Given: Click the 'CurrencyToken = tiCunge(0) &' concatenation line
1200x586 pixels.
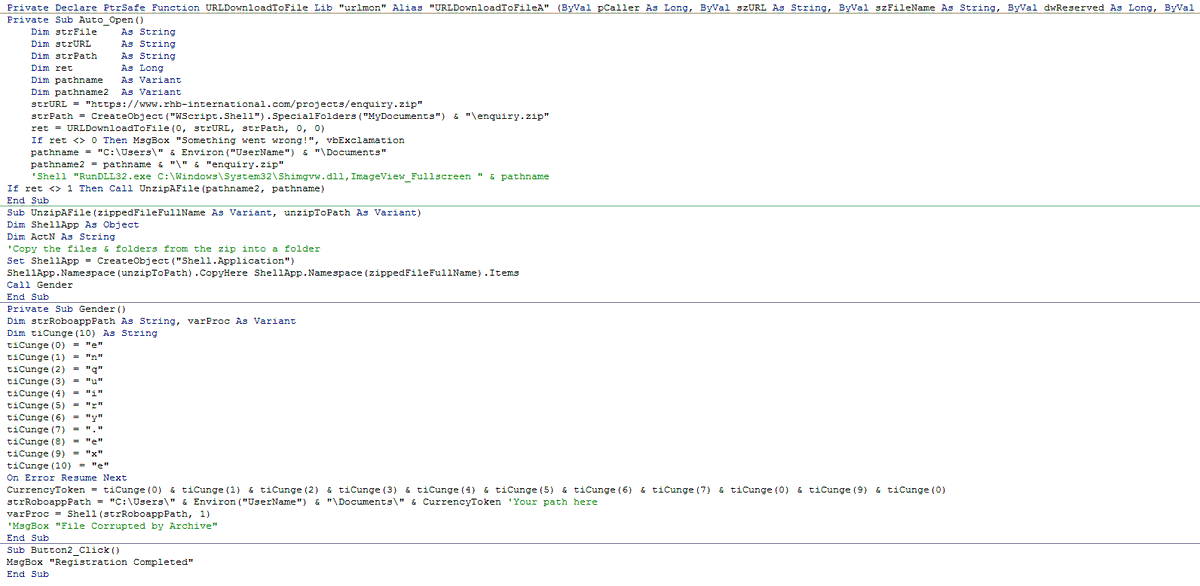Looking at the screenshot, I should (476, 489).
